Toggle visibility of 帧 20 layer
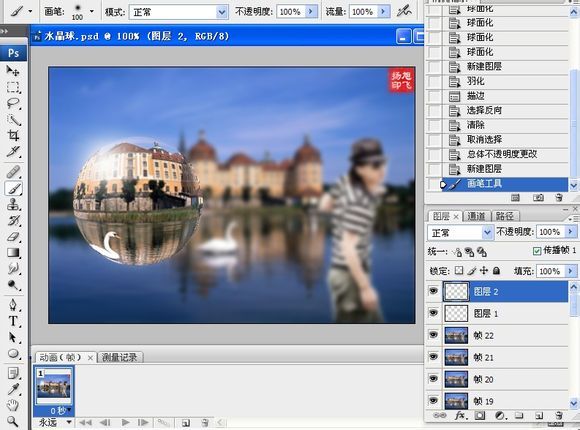Screen dimensions: 580x430 pyautogui.click(x=434, y=379)
